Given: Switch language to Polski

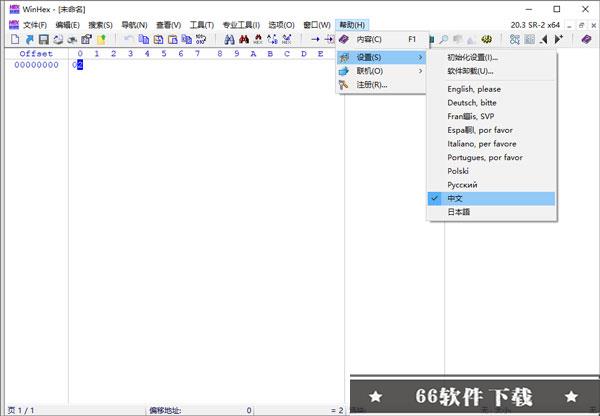Looking at the screenshot, I should tap(491, 171).
